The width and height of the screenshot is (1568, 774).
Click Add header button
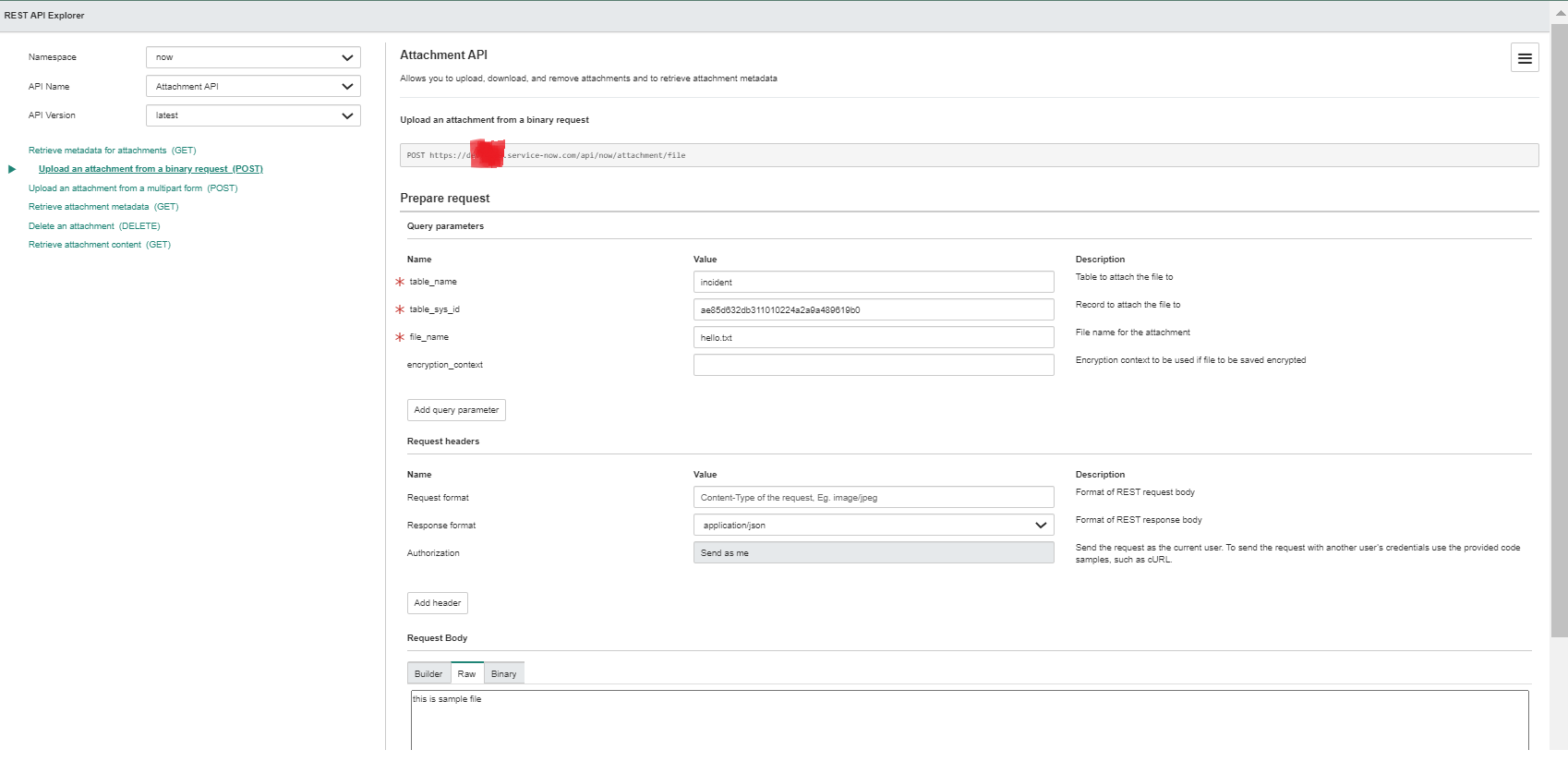[438, 603]
